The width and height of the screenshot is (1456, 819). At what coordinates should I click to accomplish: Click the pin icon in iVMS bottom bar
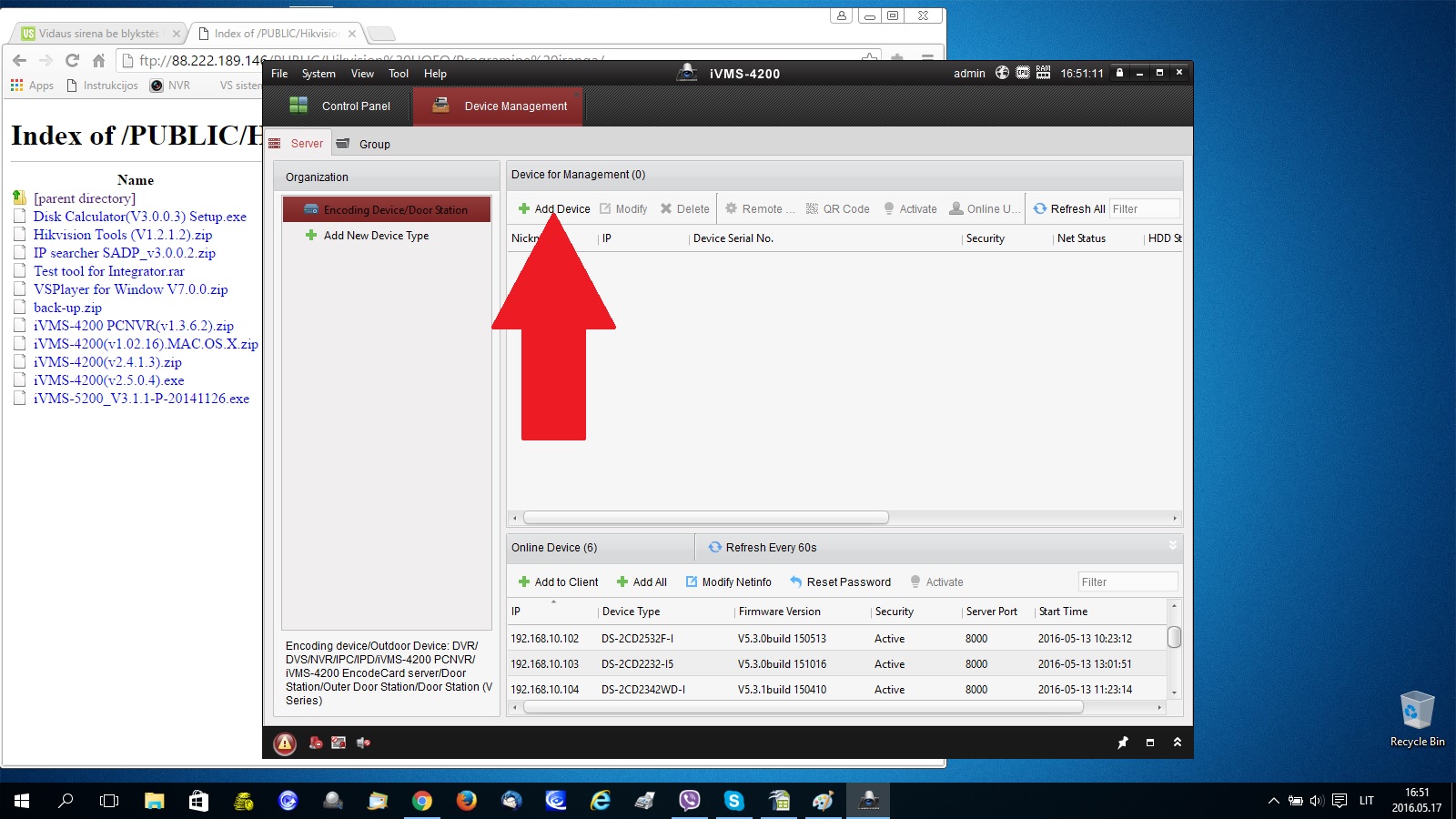1123,743
